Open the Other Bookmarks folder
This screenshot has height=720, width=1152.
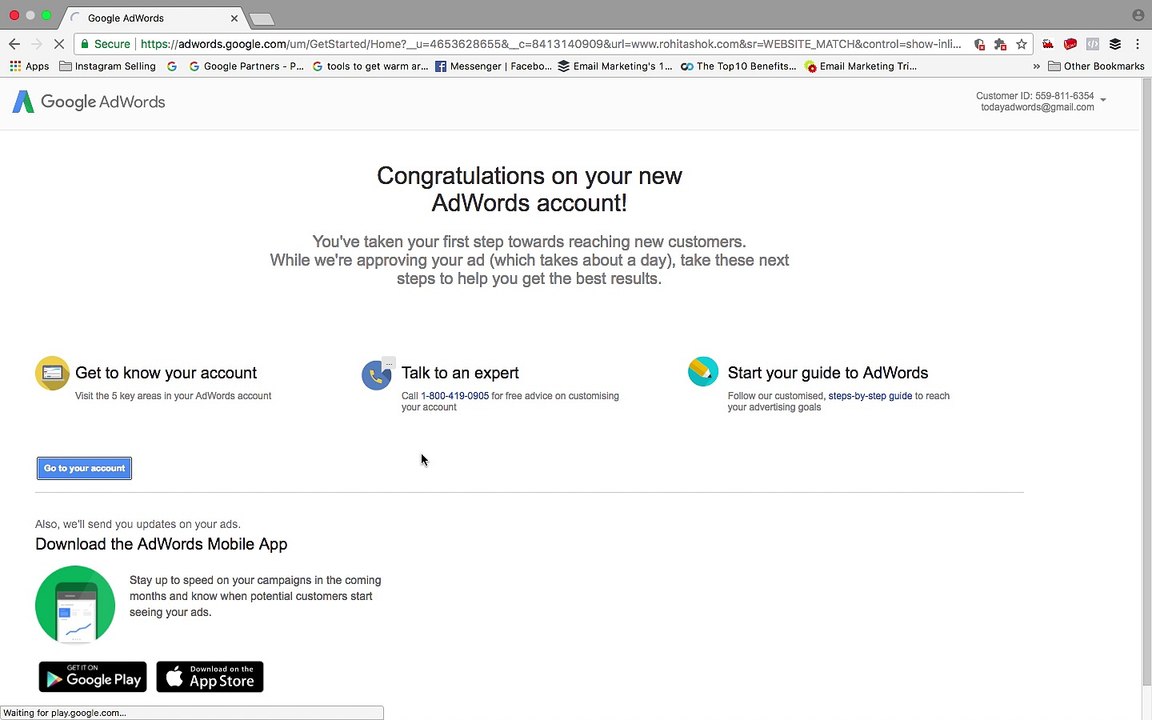click(1096, 66)
